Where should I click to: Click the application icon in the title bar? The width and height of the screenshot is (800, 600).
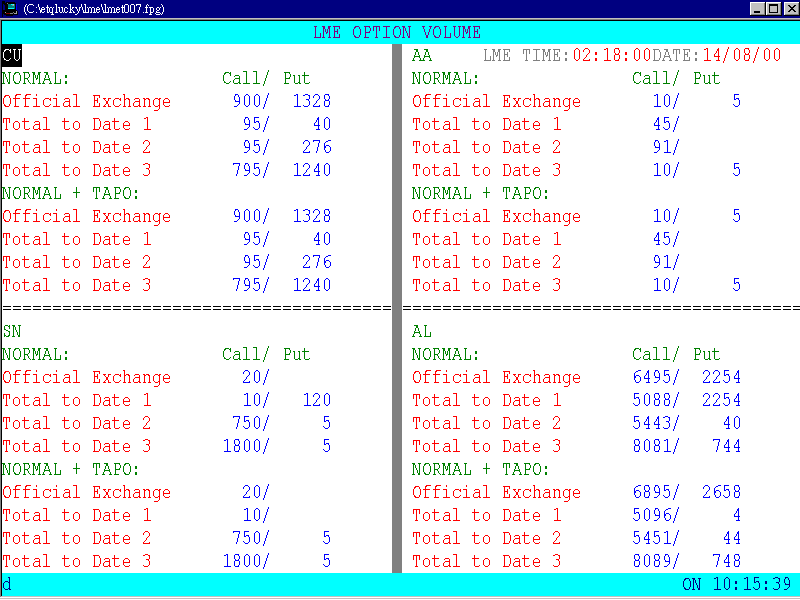click(x=10, y=8)
